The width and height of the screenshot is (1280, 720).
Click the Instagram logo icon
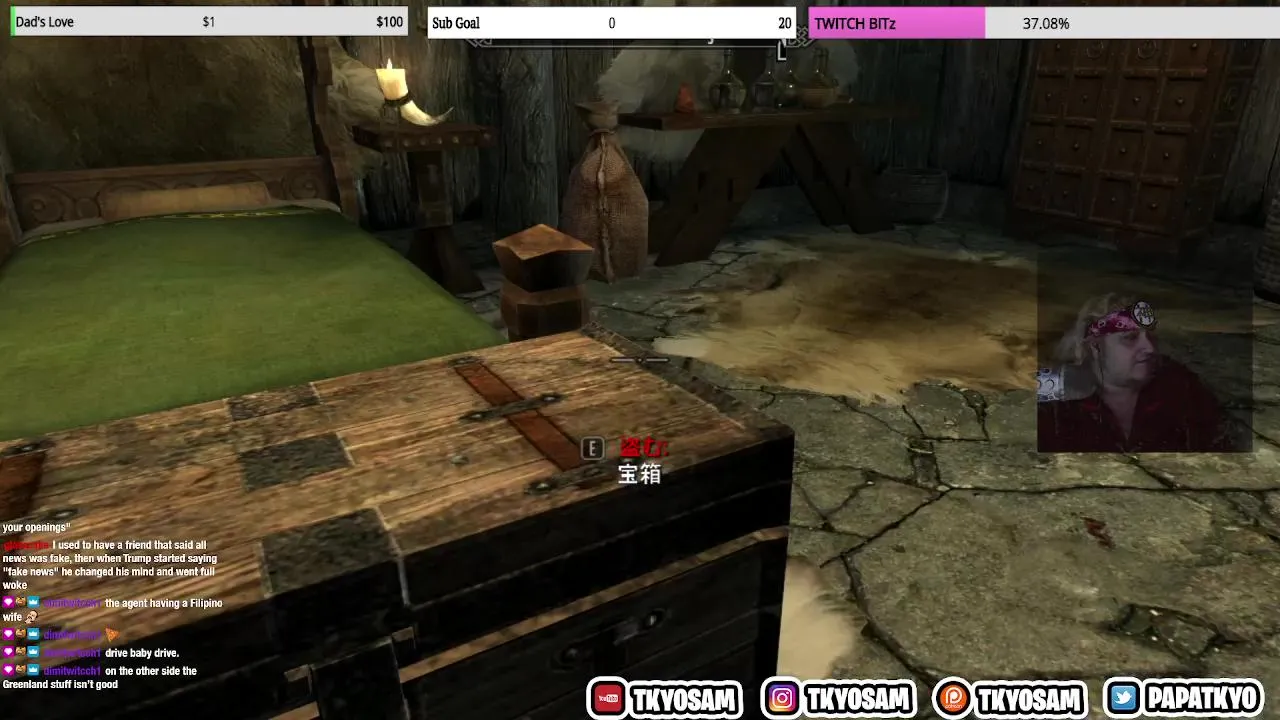782,699
